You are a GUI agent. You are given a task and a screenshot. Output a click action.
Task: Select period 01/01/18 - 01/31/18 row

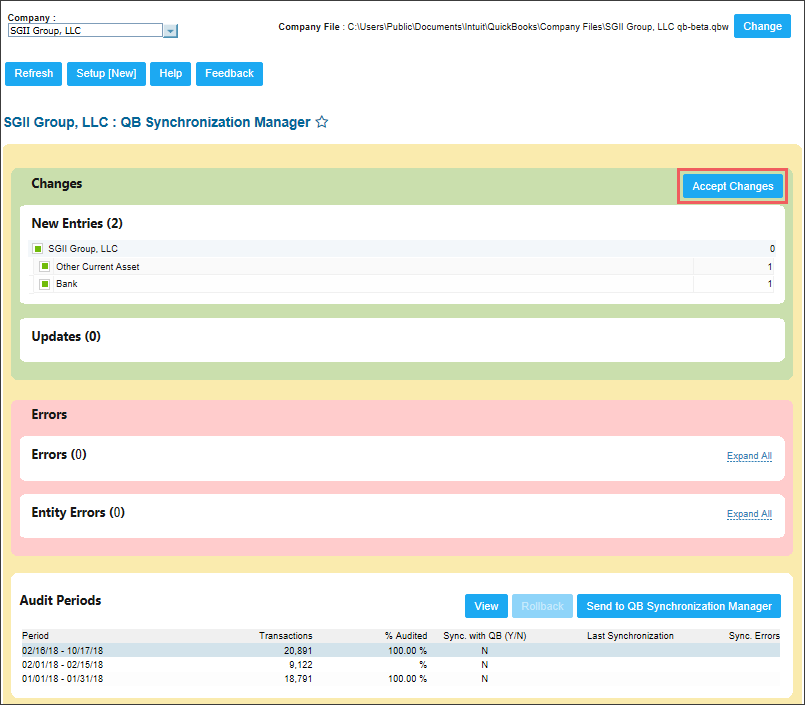click(400, 678)
